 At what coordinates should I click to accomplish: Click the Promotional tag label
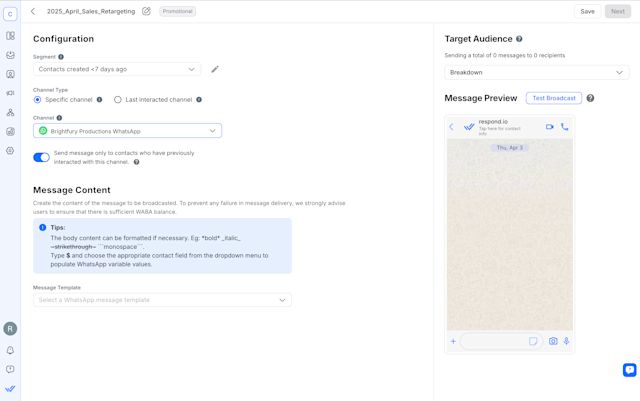178,11
